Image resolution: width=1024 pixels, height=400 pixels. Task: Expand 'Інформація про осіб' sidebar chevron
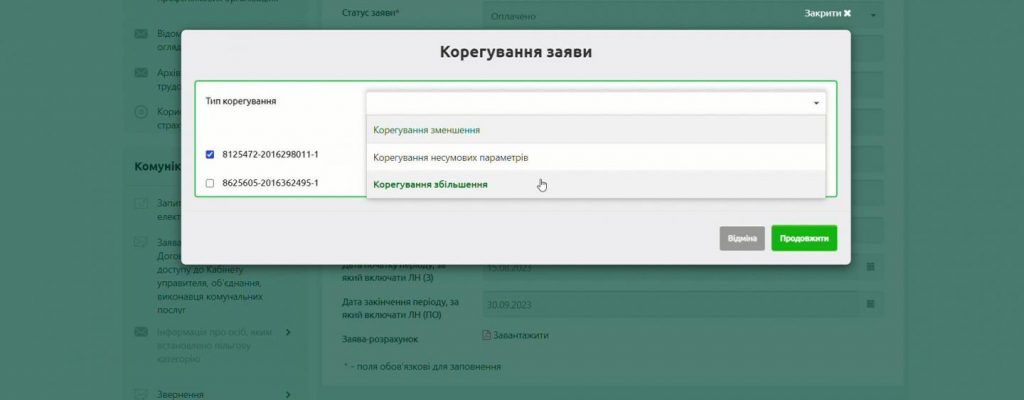click(288, 332)
